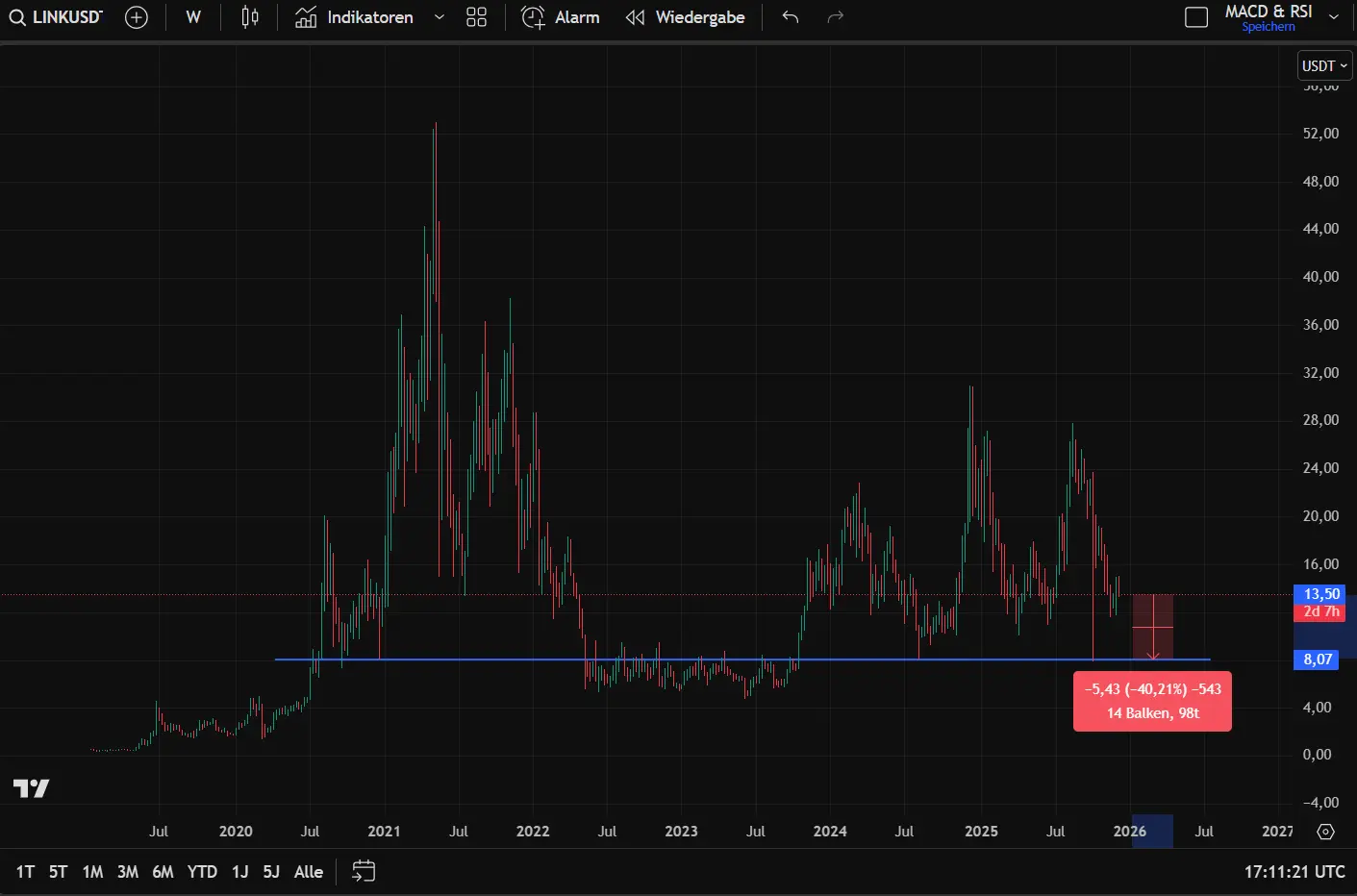The height and width of the screenshot is (896, 1357).
Task: Open the candlestick chart type selector
Action: (x=250, y=17)
